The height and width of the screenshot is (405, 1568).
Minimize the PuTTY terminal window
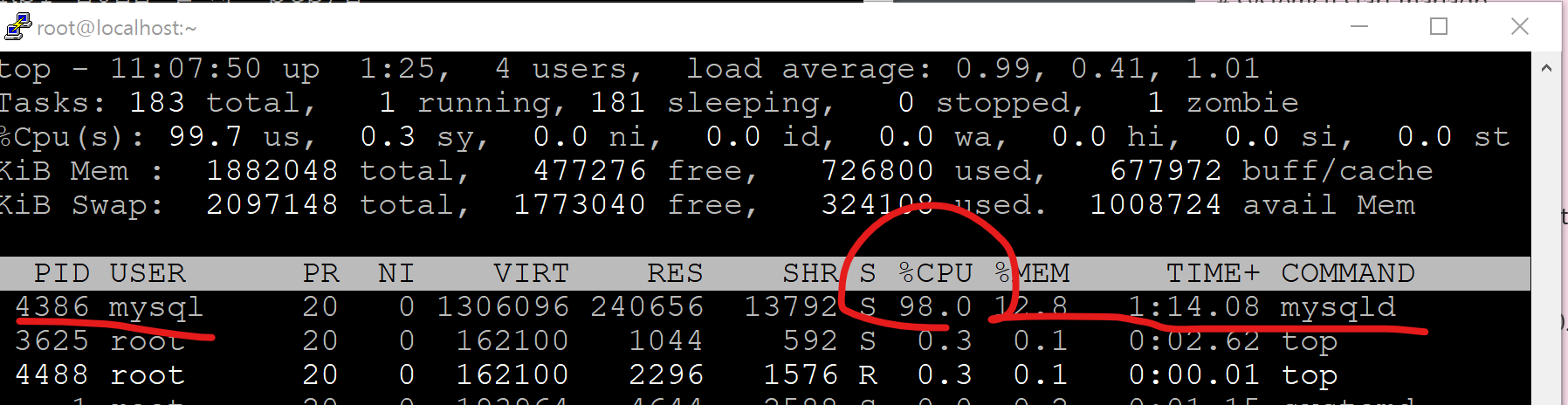click(1359, 26)
